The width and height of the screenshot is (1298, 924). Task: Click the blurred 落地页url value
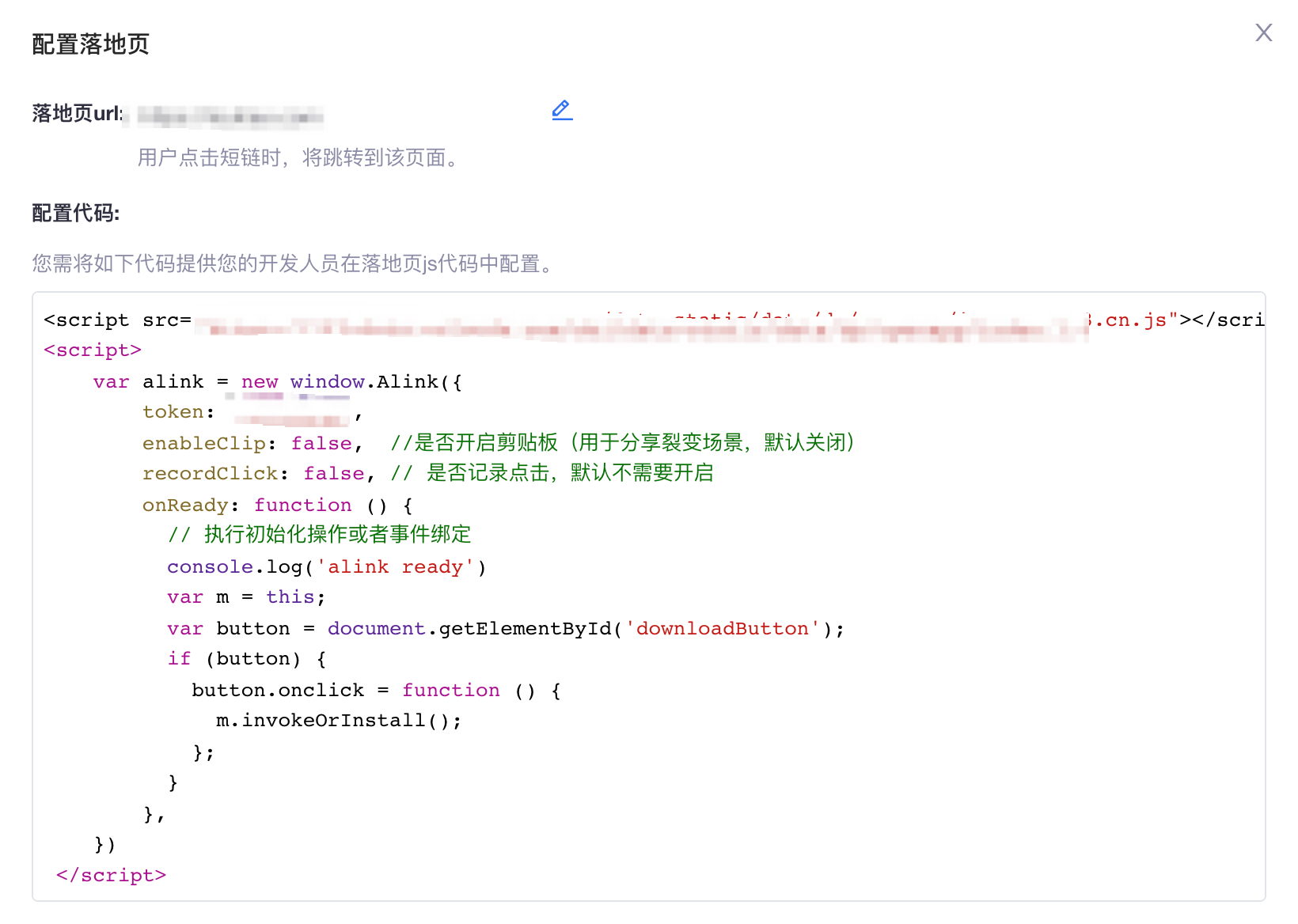click(x=230, y=117)
